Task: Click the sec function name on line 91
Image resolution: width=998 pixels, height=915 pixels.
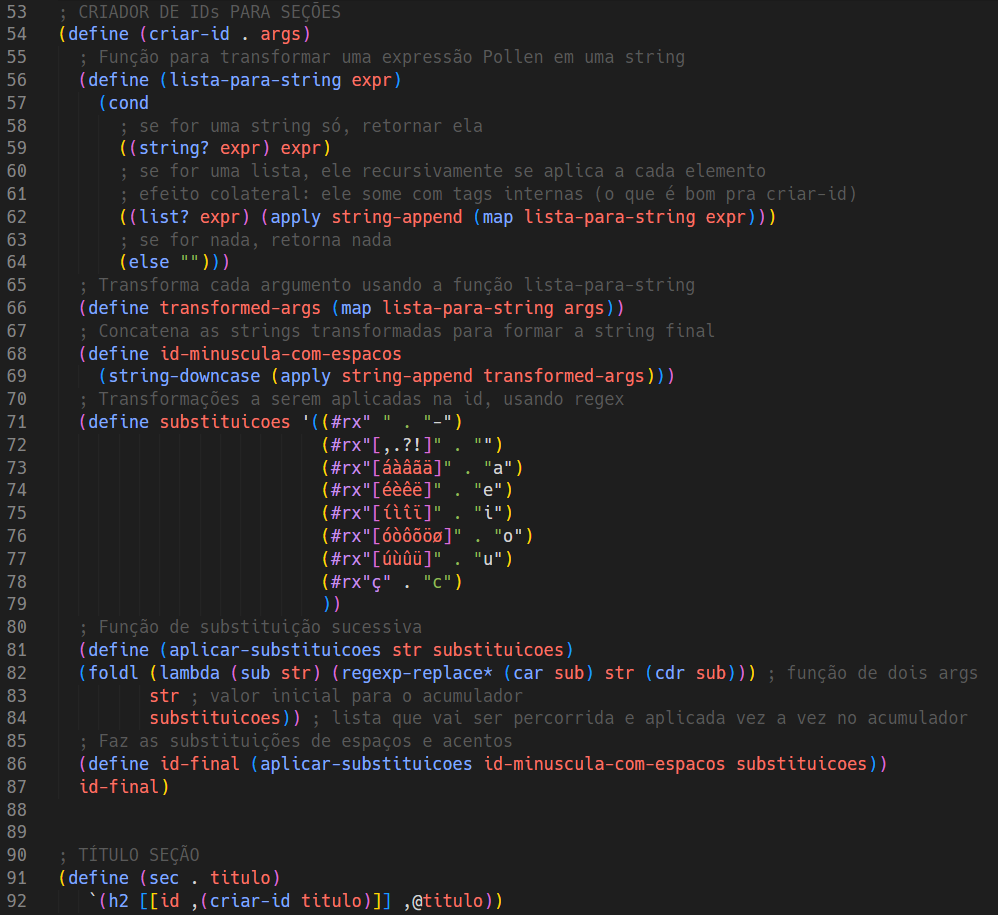Action: coord(165,878)
